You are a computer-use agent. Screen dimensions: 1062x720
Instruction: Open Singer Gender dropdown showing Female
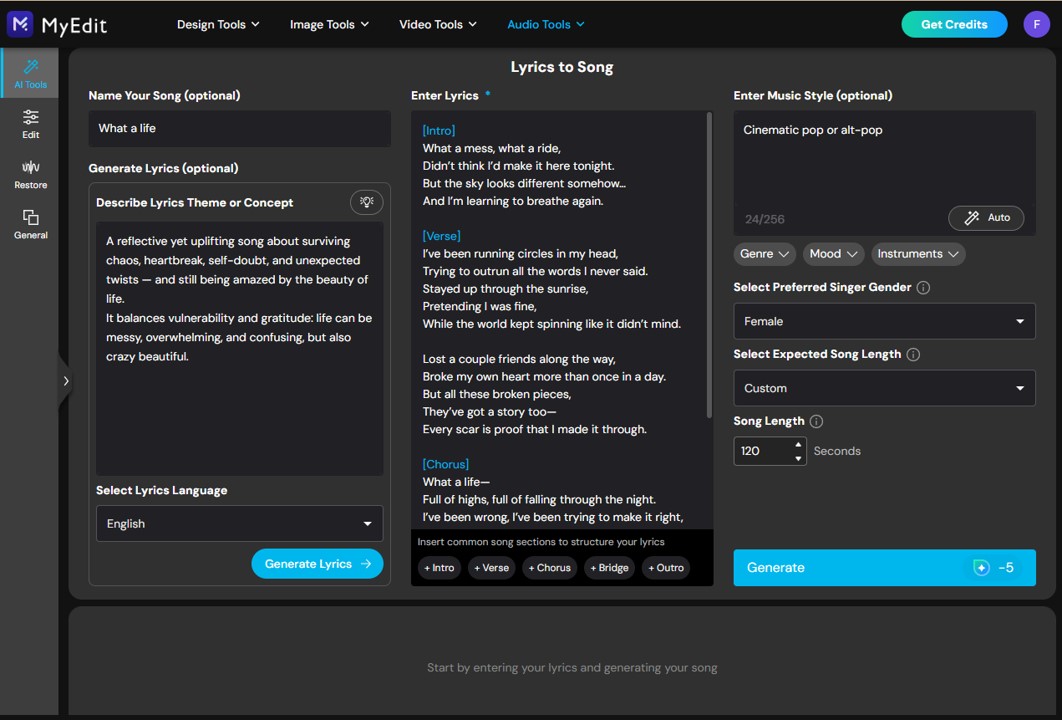click(884, 321)
